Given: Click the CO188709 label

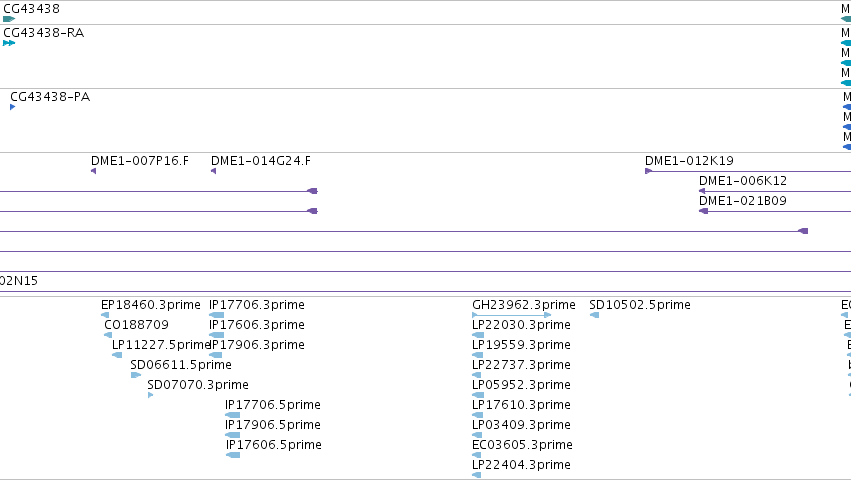Looking at the screenshot, I should [136, 325].
